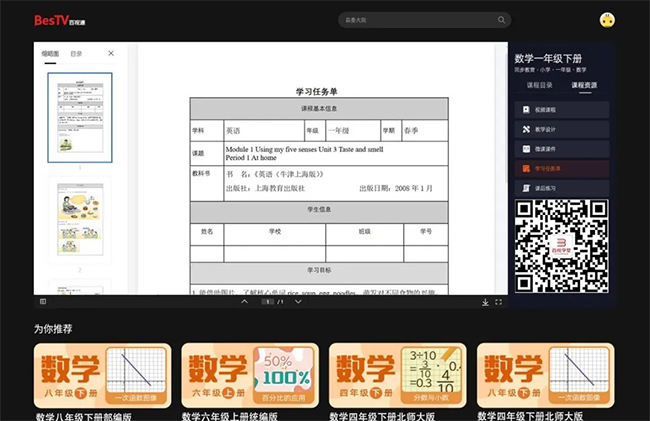
Task: Select the 学习任务单 resource
Action: click(x=562, y=169)
